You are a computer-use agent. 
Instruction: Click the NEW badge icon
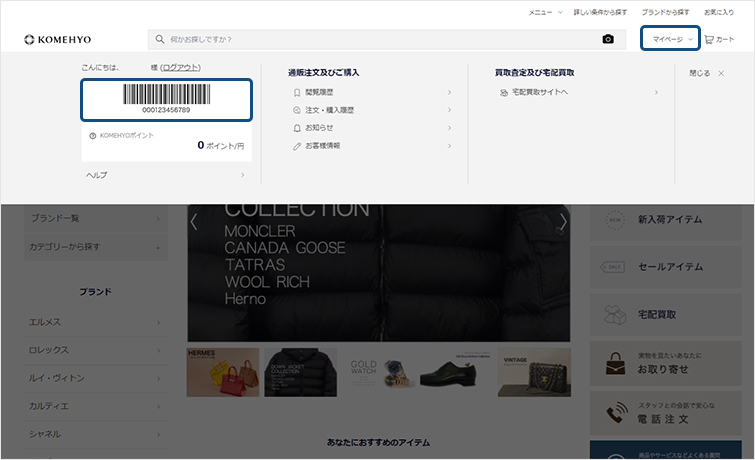coord(615,220)
